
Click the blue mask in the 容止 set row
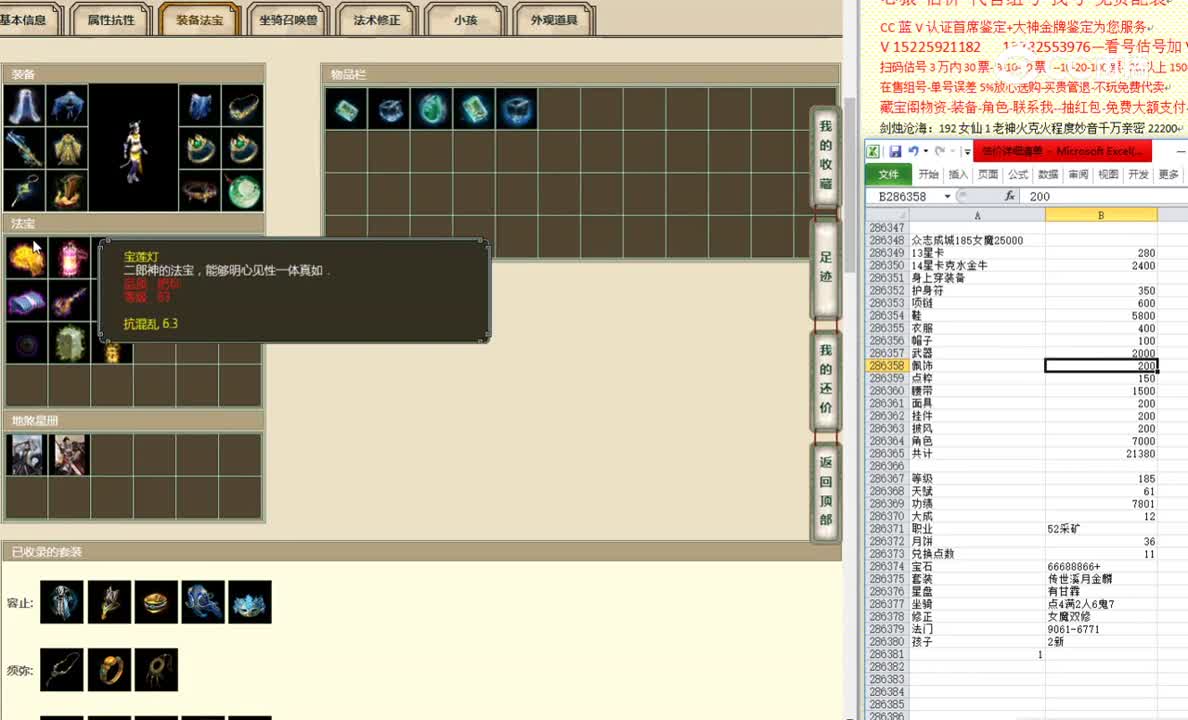pyautogui.click(x=250, y=603)
